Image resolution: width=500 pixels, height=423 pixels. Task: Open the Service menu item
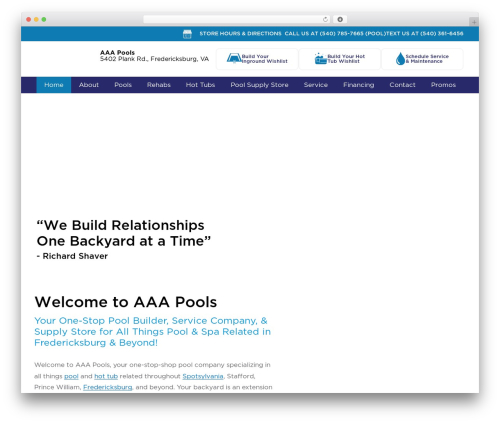coord(316,85)
